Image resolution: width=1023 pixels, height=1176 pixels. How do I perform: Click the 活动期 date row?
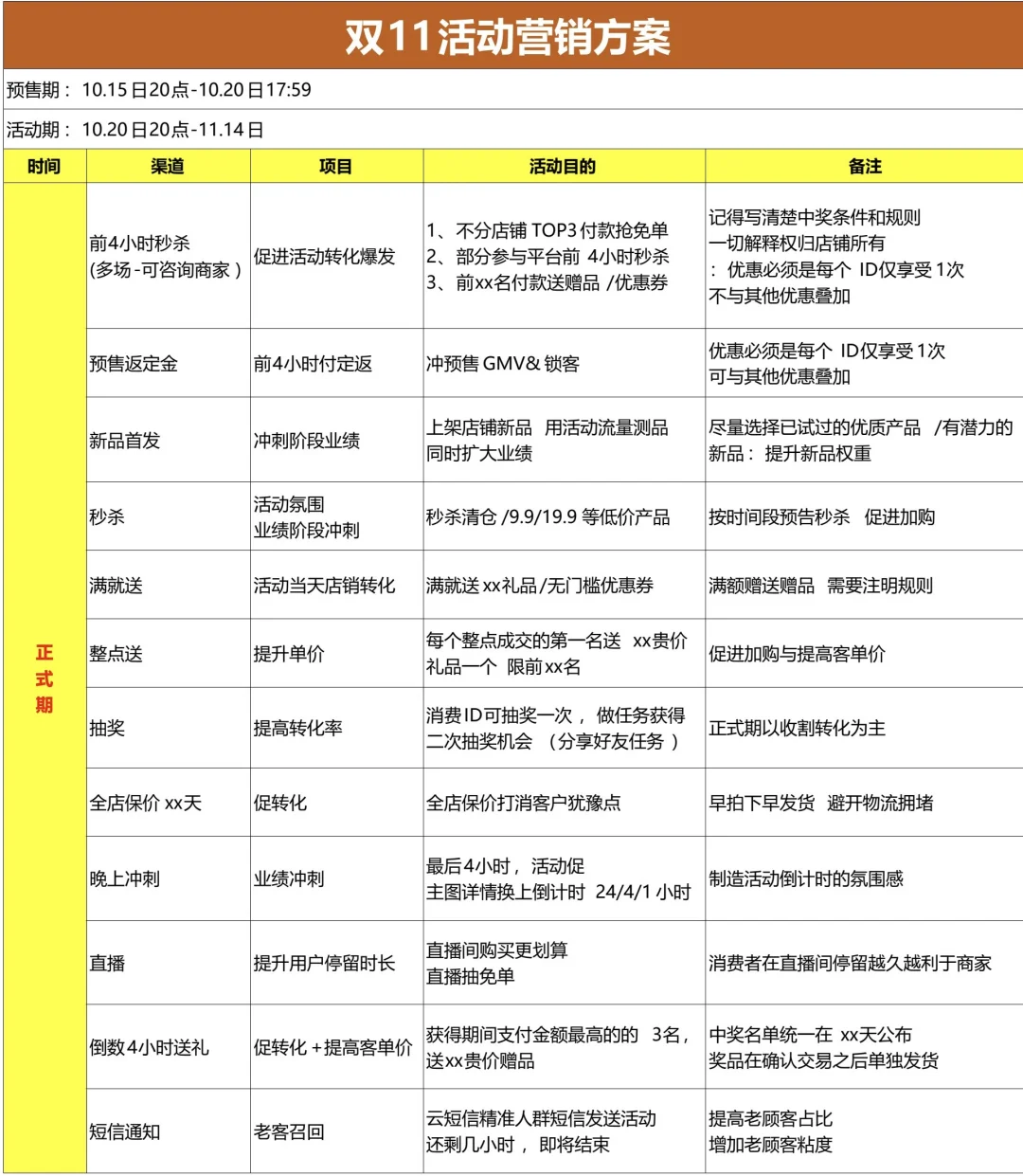pyautogui.click(x=512, y=129)
